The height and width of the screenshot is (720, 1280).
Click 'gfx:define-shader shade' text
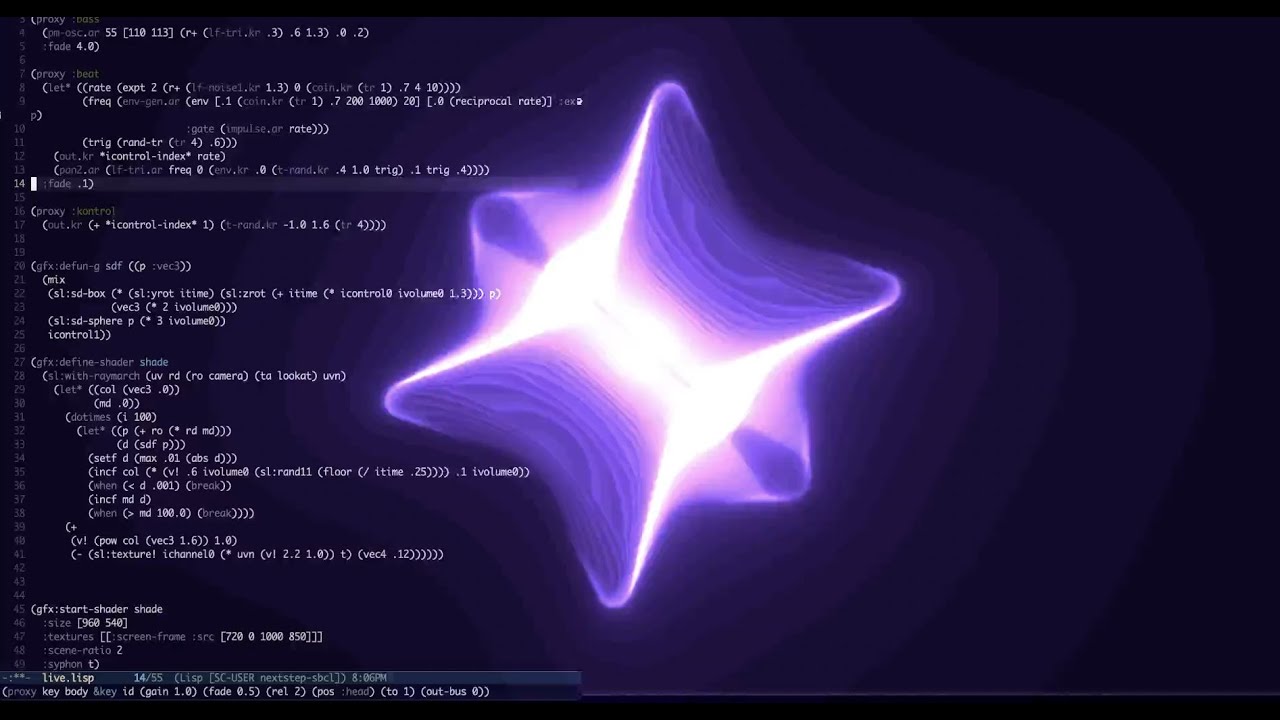click(x=102, y=362)
